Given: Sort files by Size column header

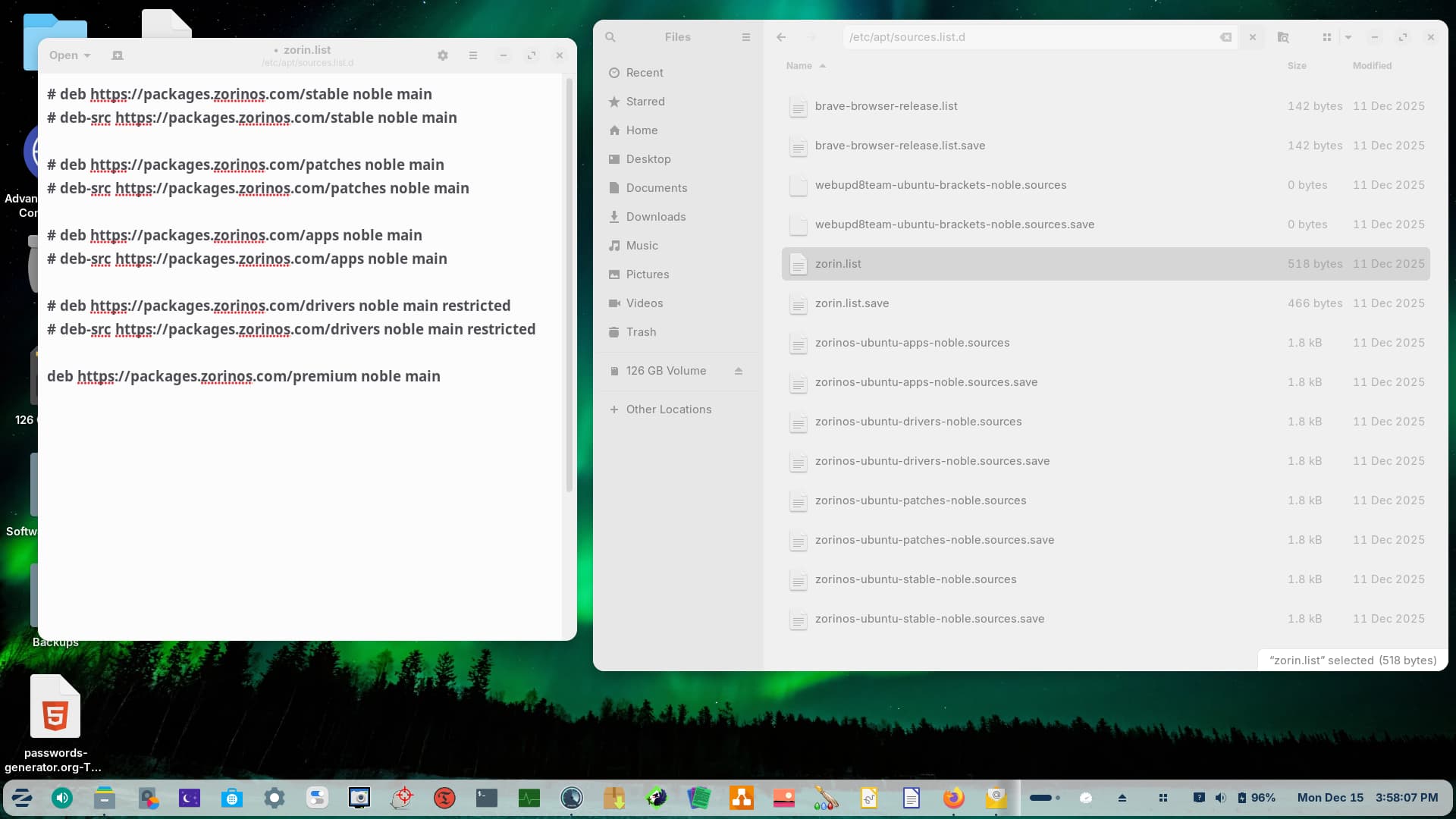Looking at the screenshot, I should point(1297,66).
